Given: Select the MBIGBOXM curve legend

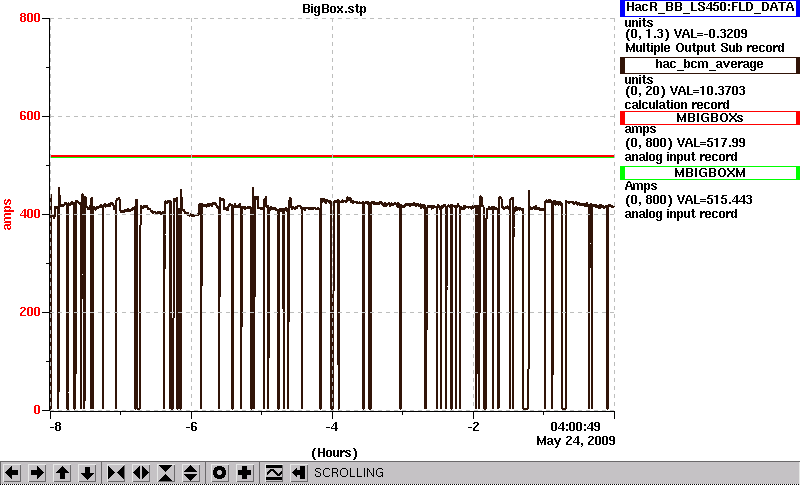Looking at the screenshot, I should coord(710,173).
